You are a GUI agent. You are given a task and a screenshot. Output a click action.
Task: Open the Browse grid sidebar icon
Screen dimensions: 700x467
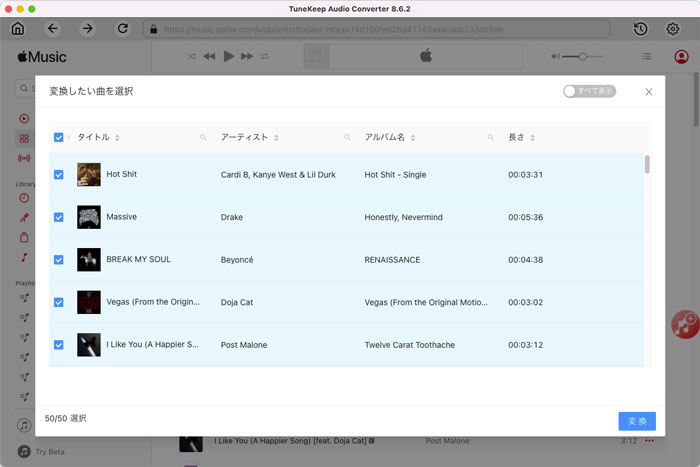click(24, 138)
